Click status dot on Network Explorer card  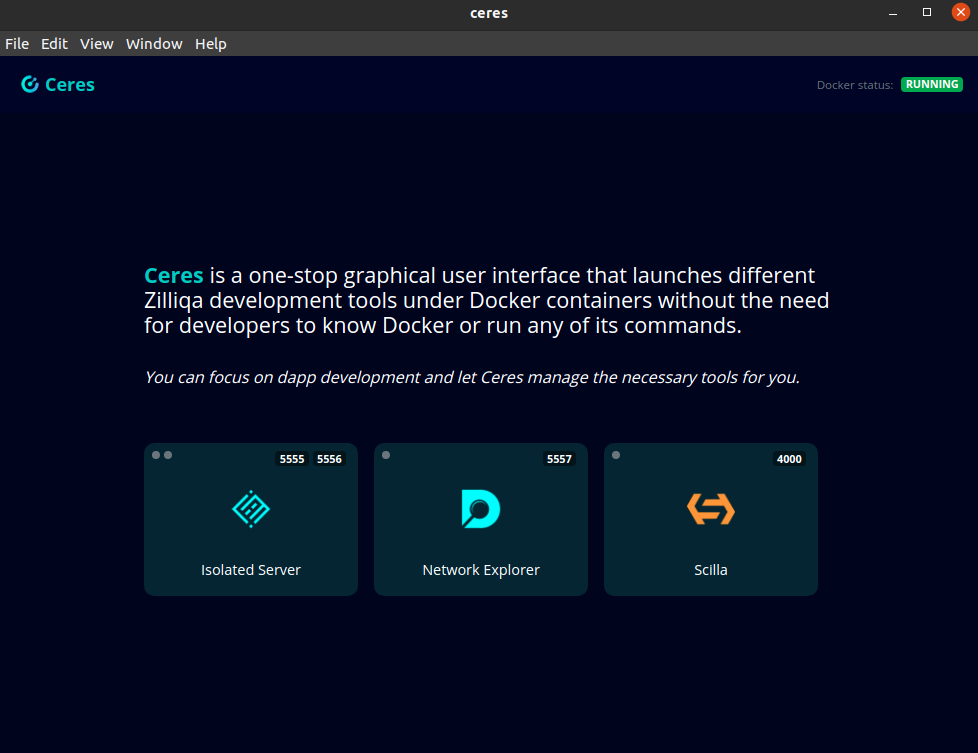386,455
